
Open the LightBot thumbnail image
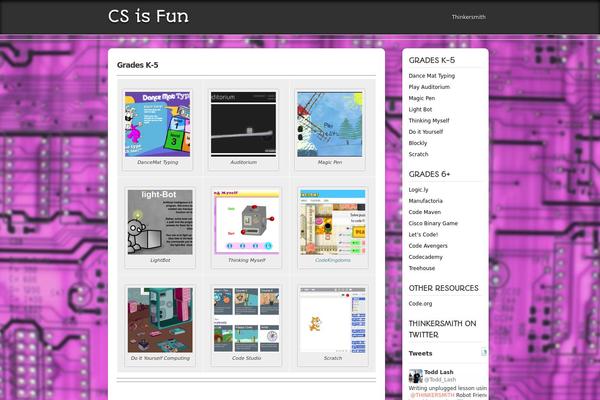point(160,222)
